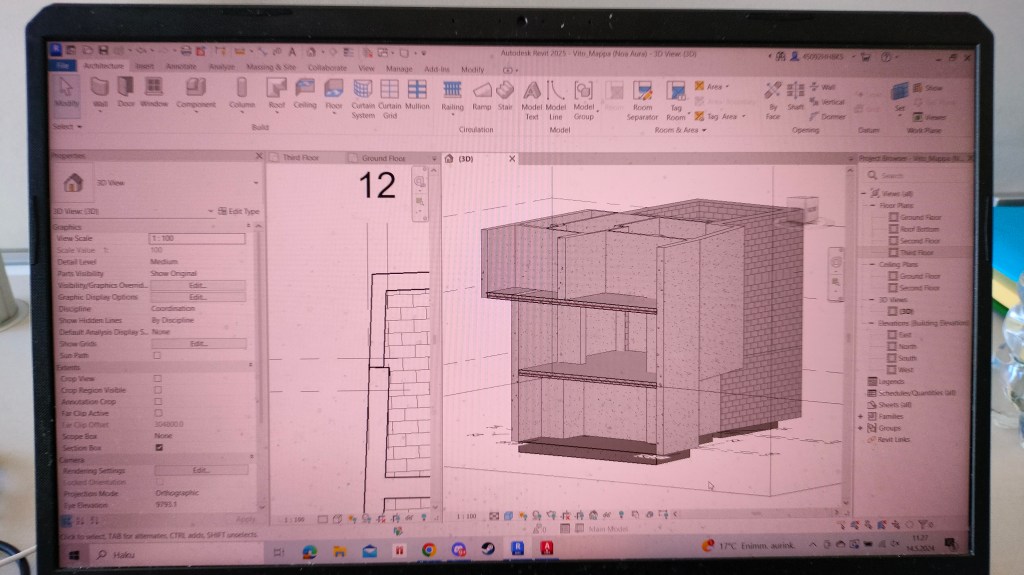1024x575 pixels.
Task: Toggle the Sun Path checkbox
Action: (157, 355)
